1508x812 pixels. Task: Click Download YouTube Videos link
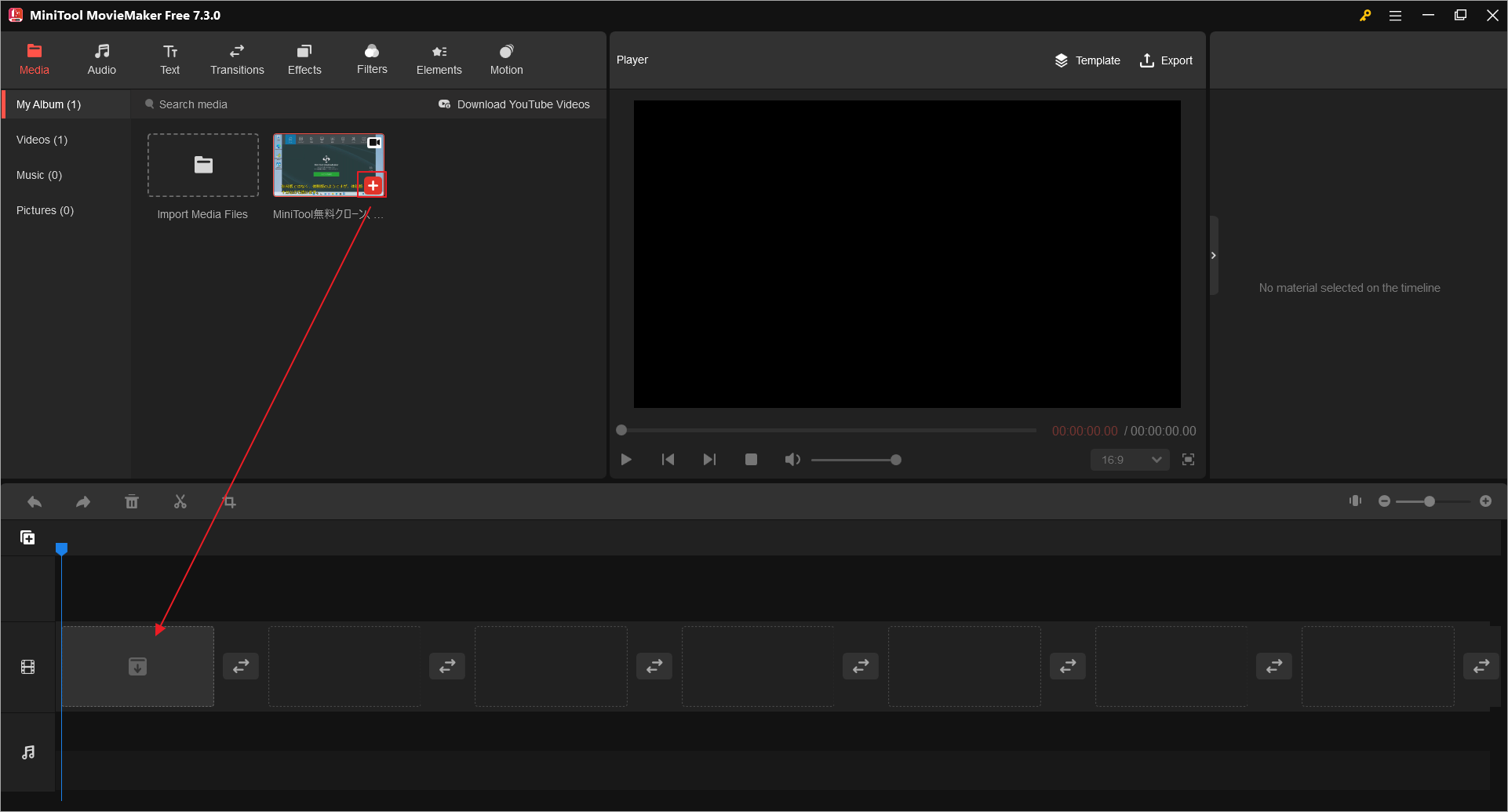click(x=515, y=104)
